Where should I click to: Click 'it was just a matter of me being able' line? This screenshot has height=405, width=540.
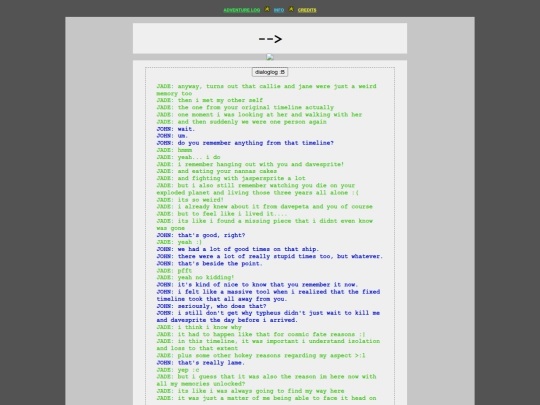pos(266,398)
